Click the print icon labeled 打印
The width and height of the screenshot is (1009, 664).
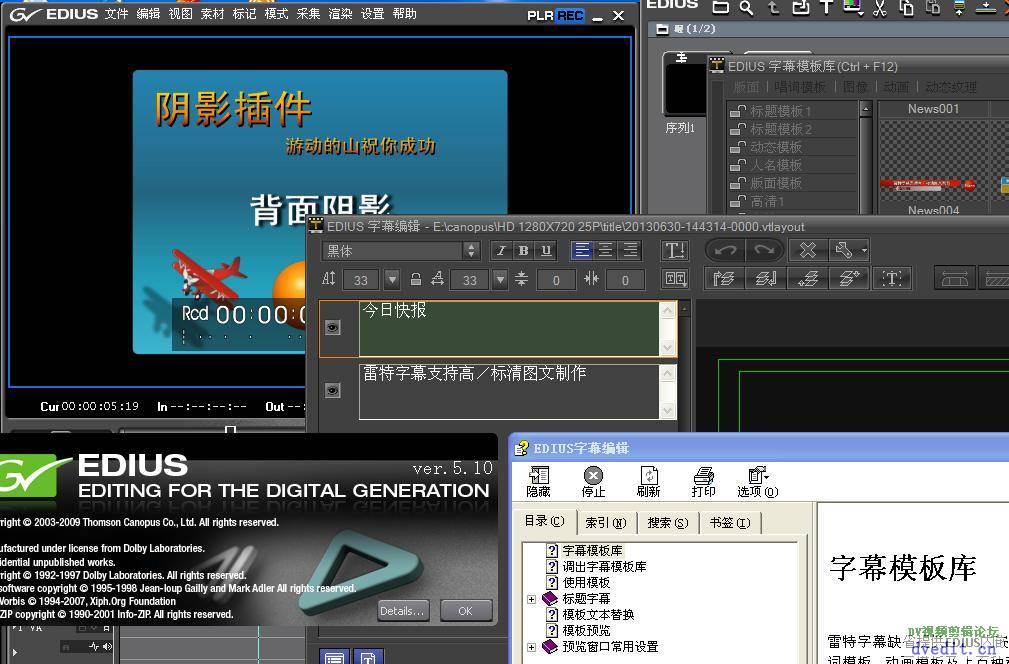point(703,481)
